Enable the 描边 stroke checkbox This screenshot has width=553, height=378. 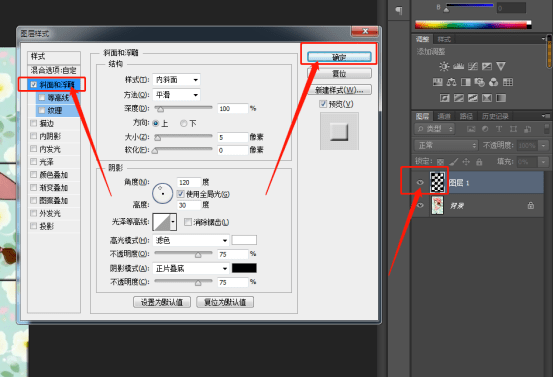click(x=34, y=123)
